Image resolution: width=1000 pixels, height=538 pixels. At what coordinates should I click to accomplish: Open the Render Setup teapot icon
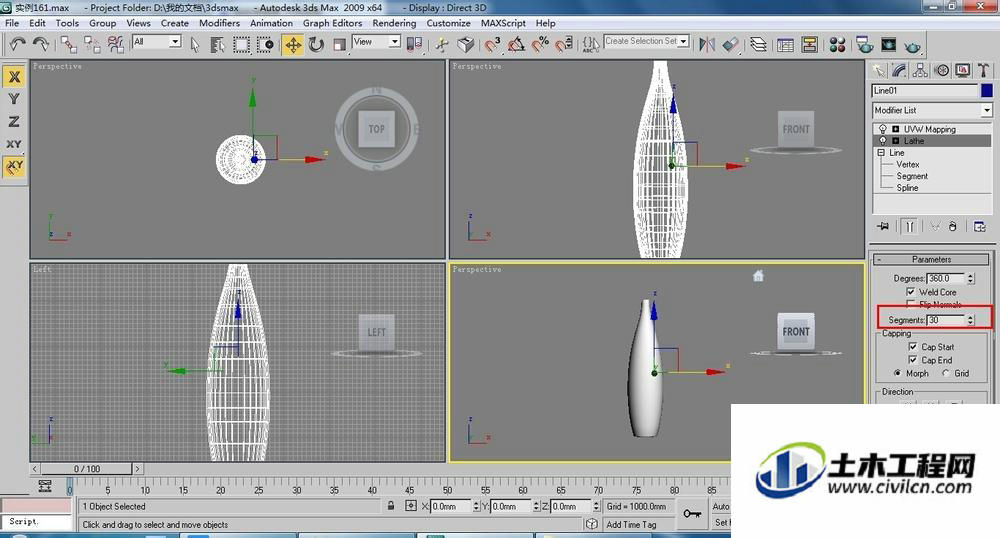pos(865,45)
